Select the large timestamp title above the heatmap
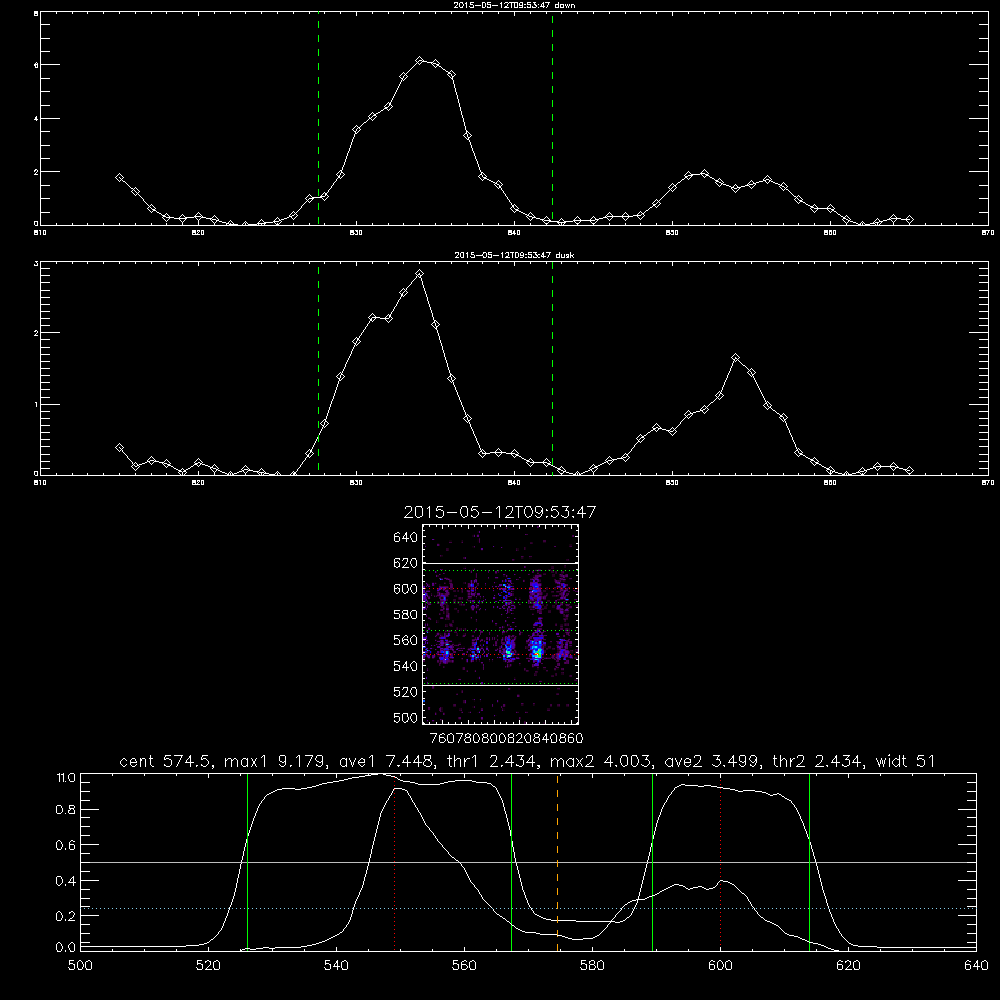Viewport: 1000px width, 1000px height. click(x=500, y=512)
